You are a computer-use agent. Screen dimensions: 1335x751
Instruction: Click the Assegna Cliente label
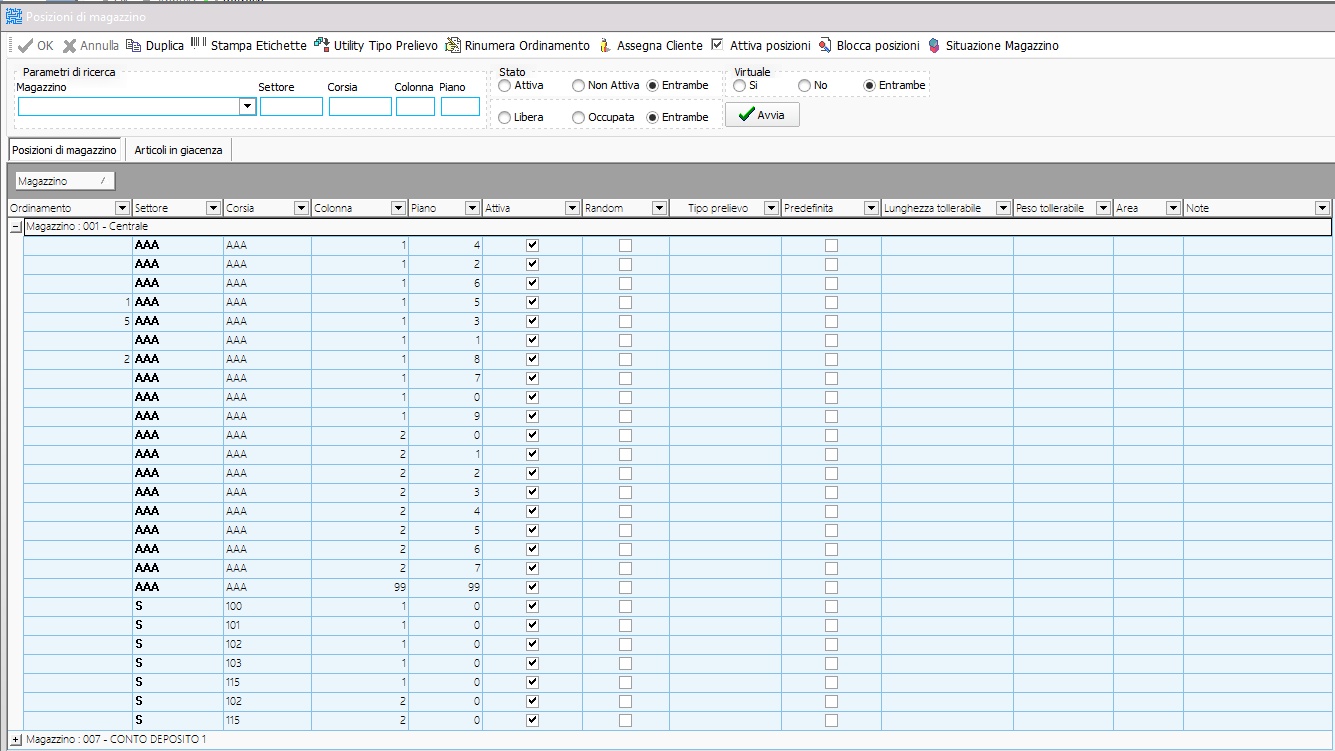659,46
